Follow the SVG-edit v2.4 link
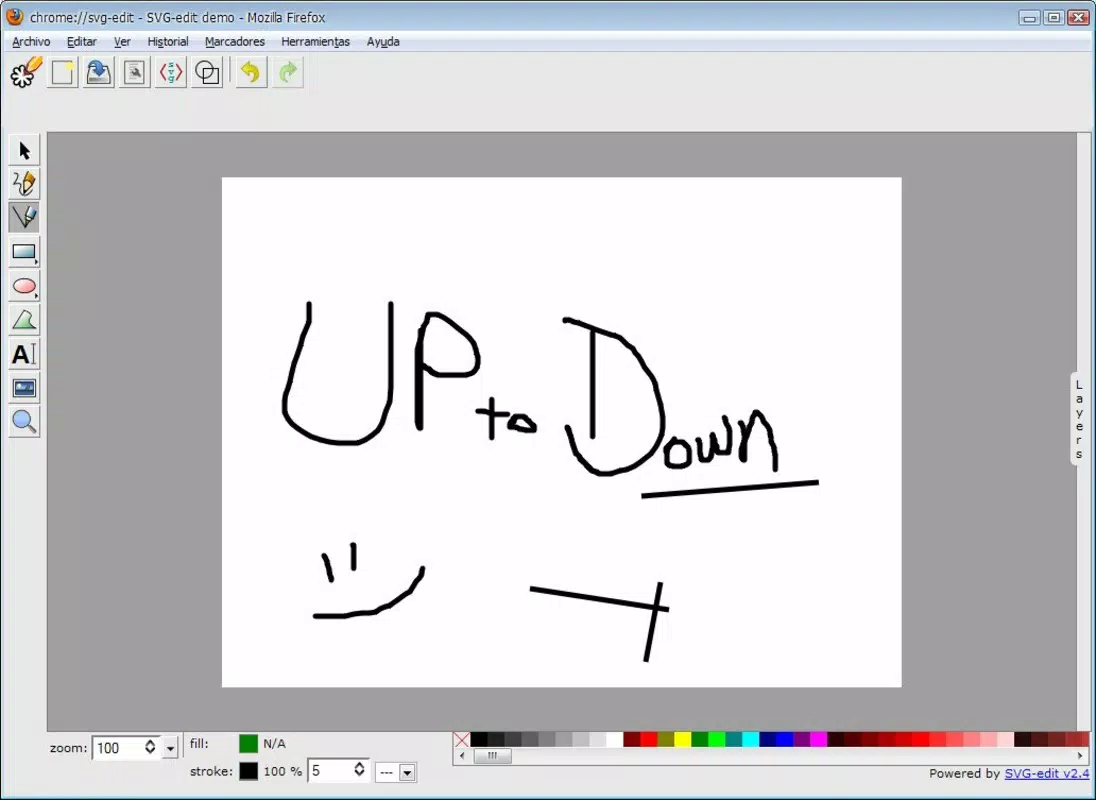The width and height of the screenshot is (1096, 800). (x=1046, y=773)
